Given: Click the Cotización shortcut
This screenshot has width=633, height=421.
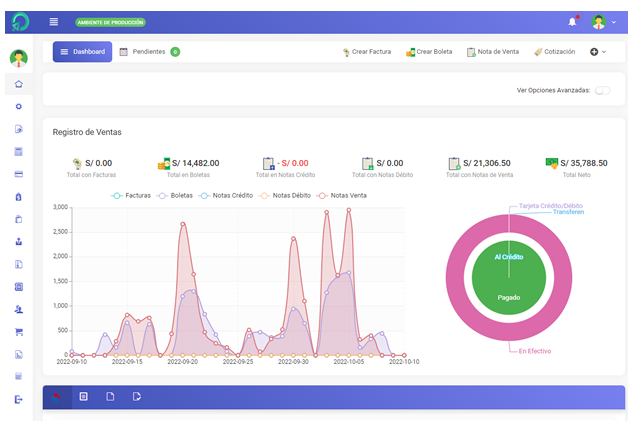Looking at the screenshot, I should [x=554, y=51].
